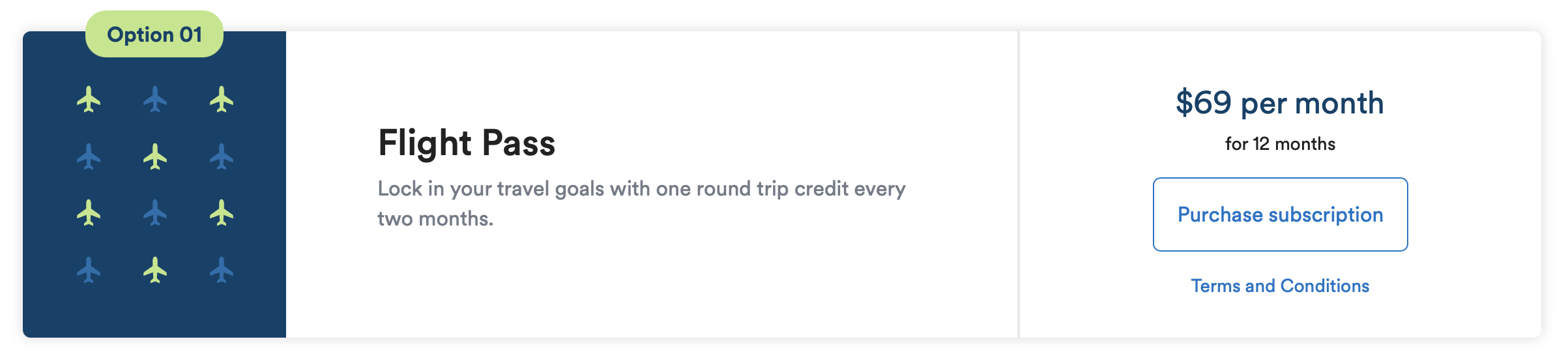Image resolution: width=1568 pixels, height=352 pixels.
Task: Click the dark blue airplane pattern panel
Action: [x=154, y=184]
